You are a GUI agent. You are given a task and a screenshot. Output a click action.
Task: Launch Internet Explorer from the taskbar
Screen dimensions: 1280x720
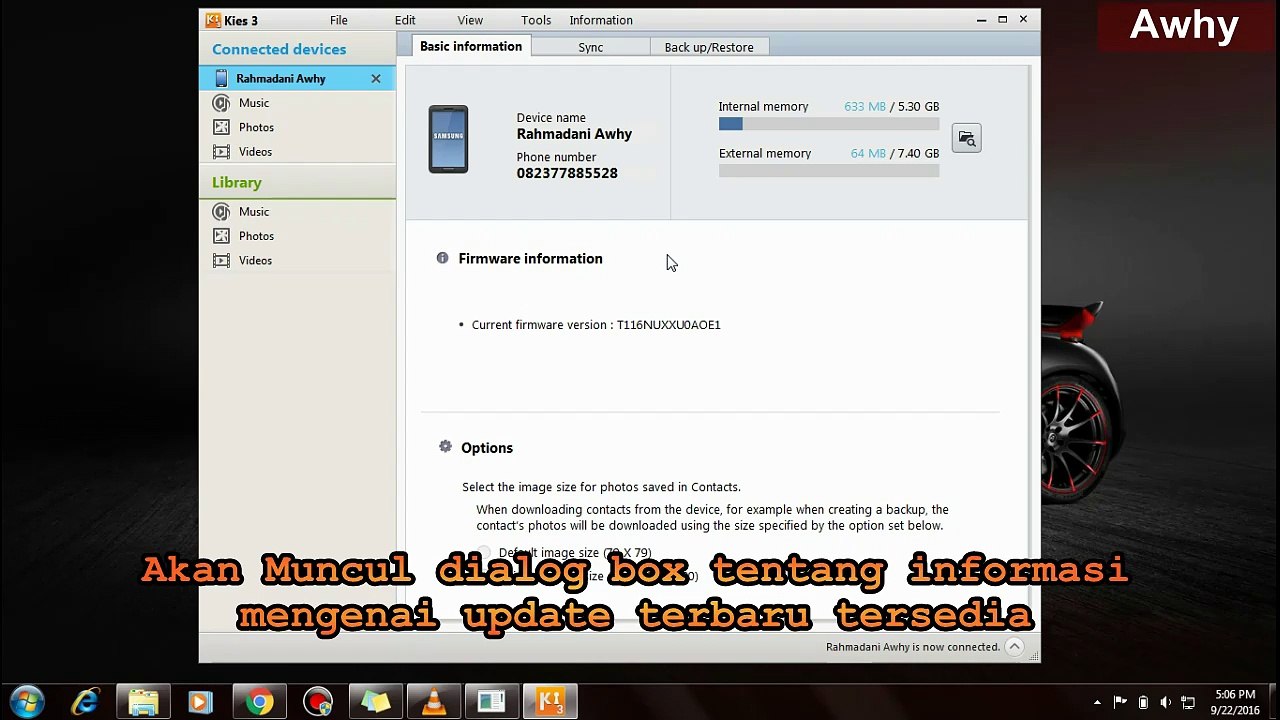click(85, 702)
